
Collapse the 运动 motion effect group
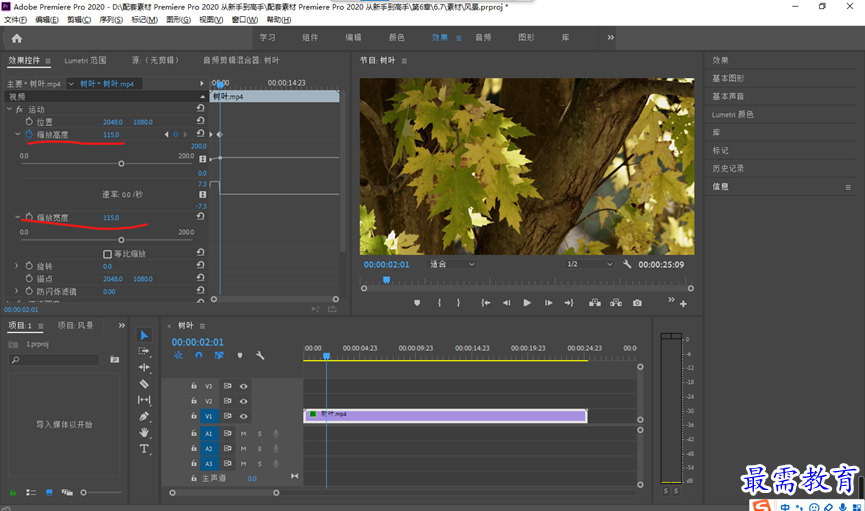[9, 109]
